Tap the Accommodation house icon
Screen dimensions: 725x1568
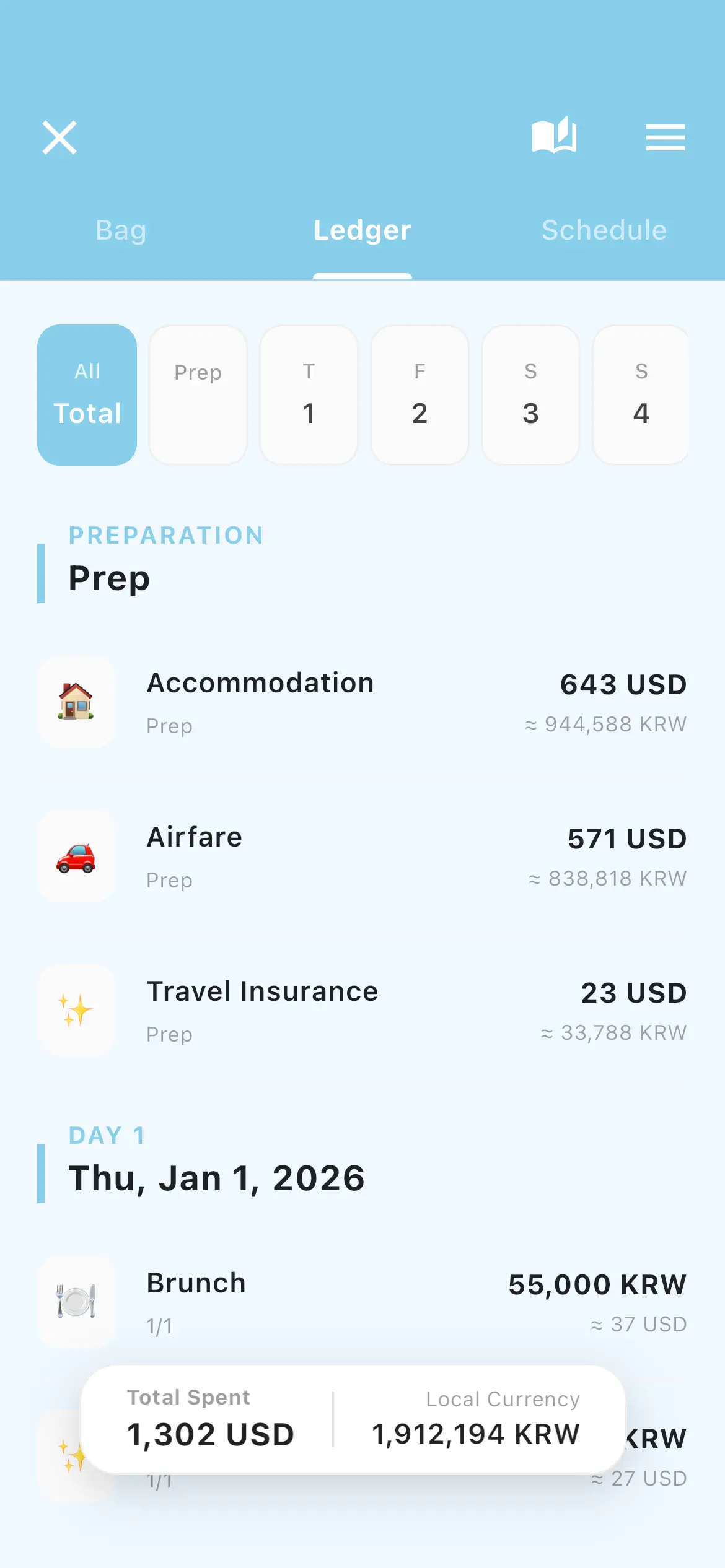[76, 702]
